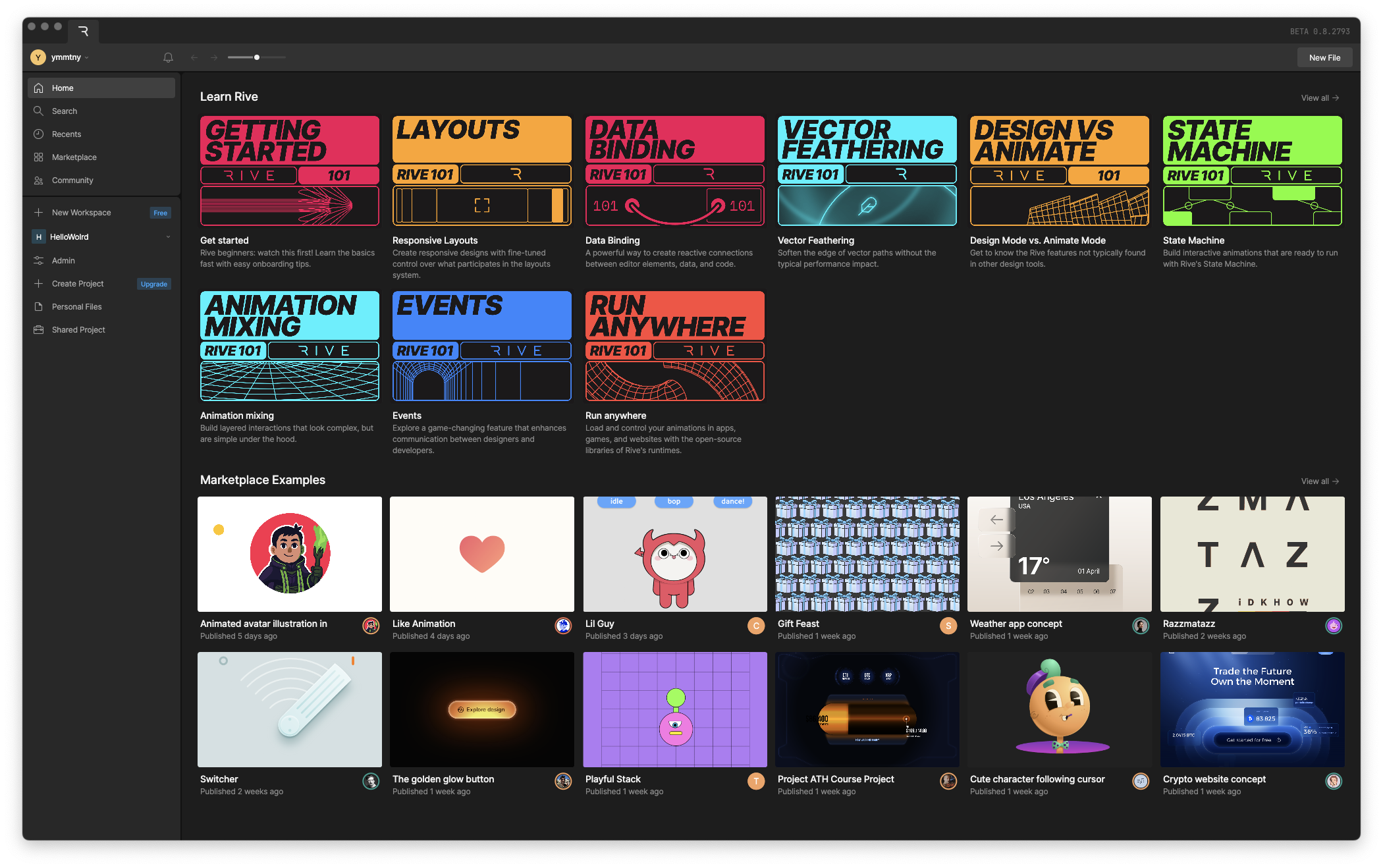
Task: Open the Cute character following cursor thumbnail
Action: 1060,709
